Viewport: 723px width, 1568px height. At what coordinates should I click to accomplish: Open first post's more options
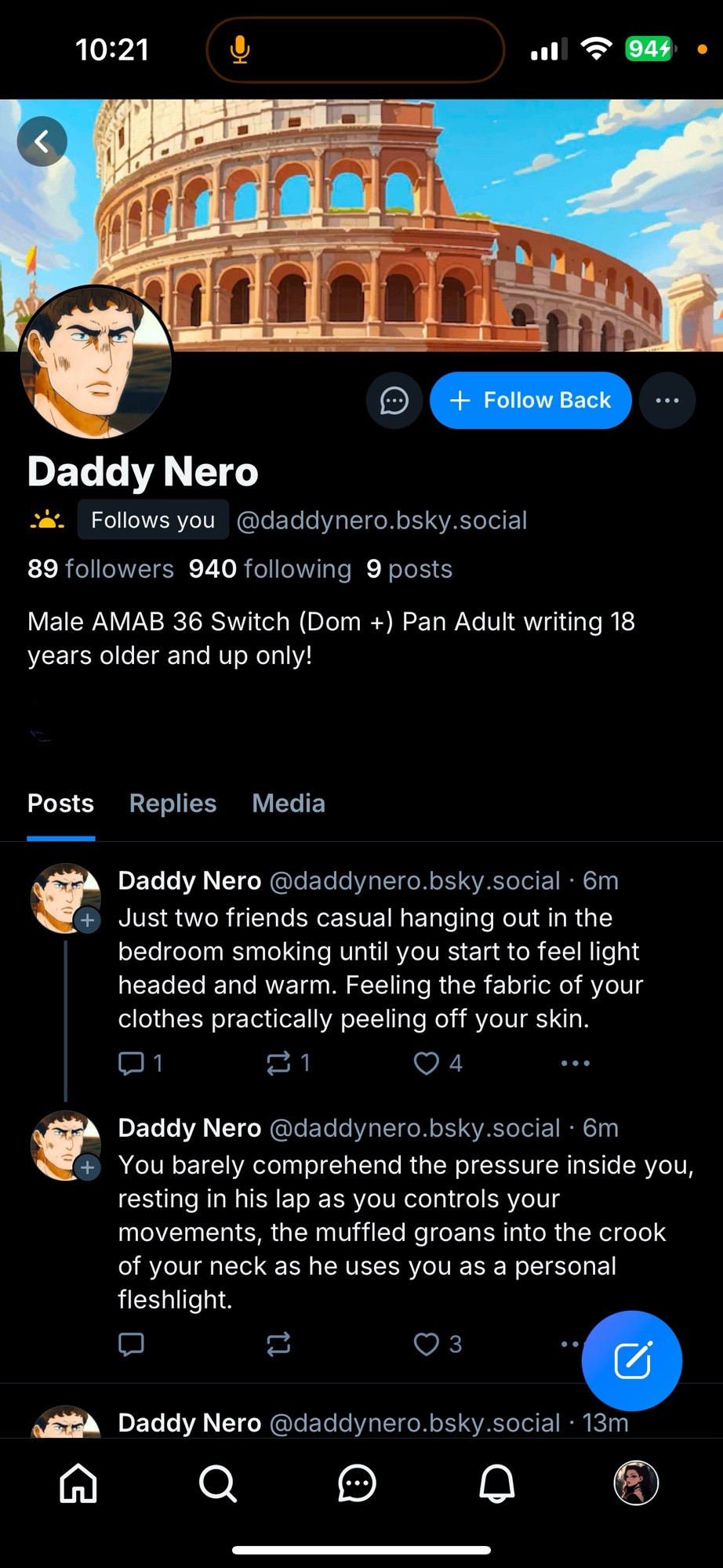pyautogui.click(x=575, y=1063)
